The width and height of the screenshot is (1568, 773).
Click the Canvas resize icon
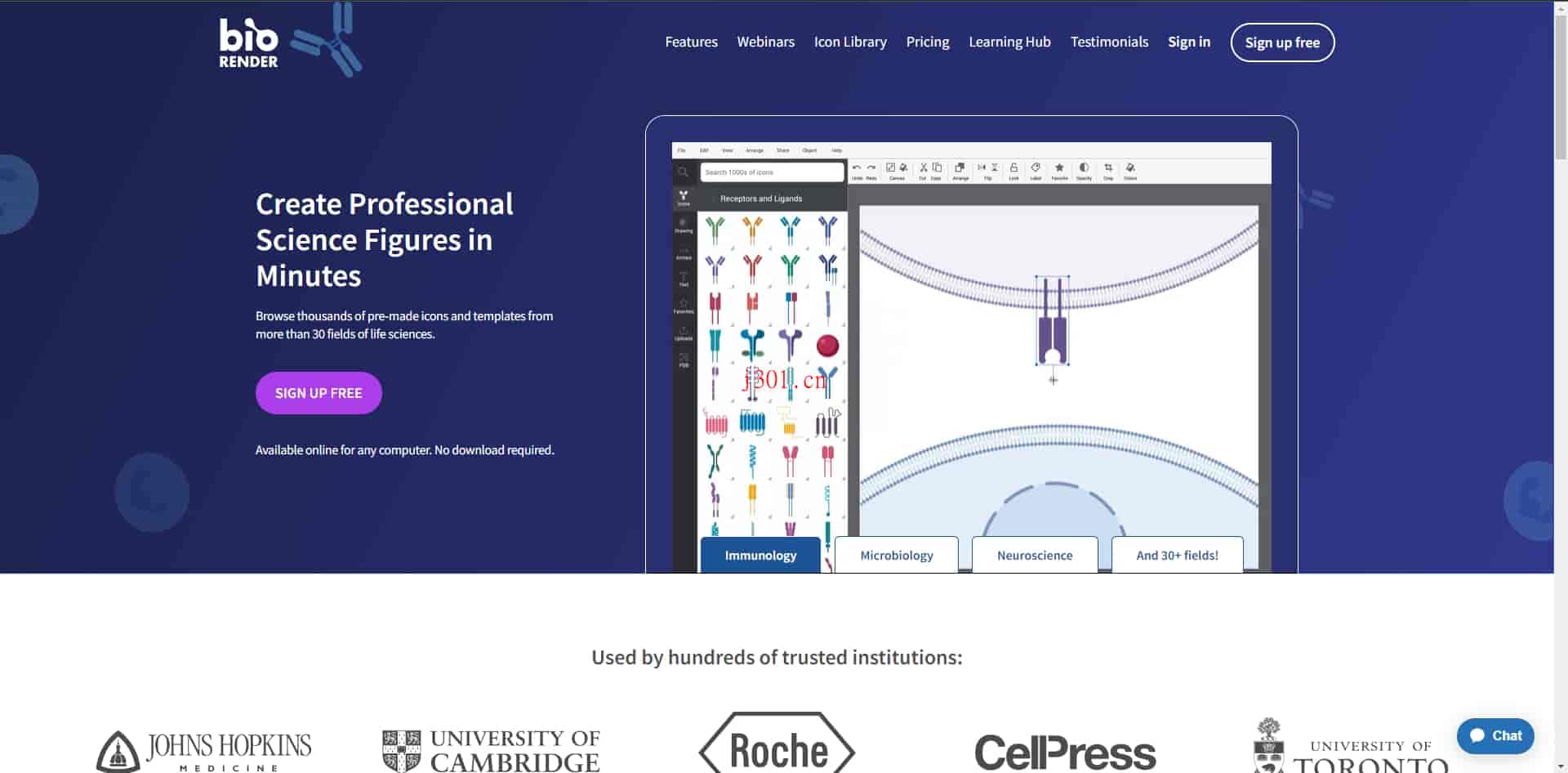point(890,168)
